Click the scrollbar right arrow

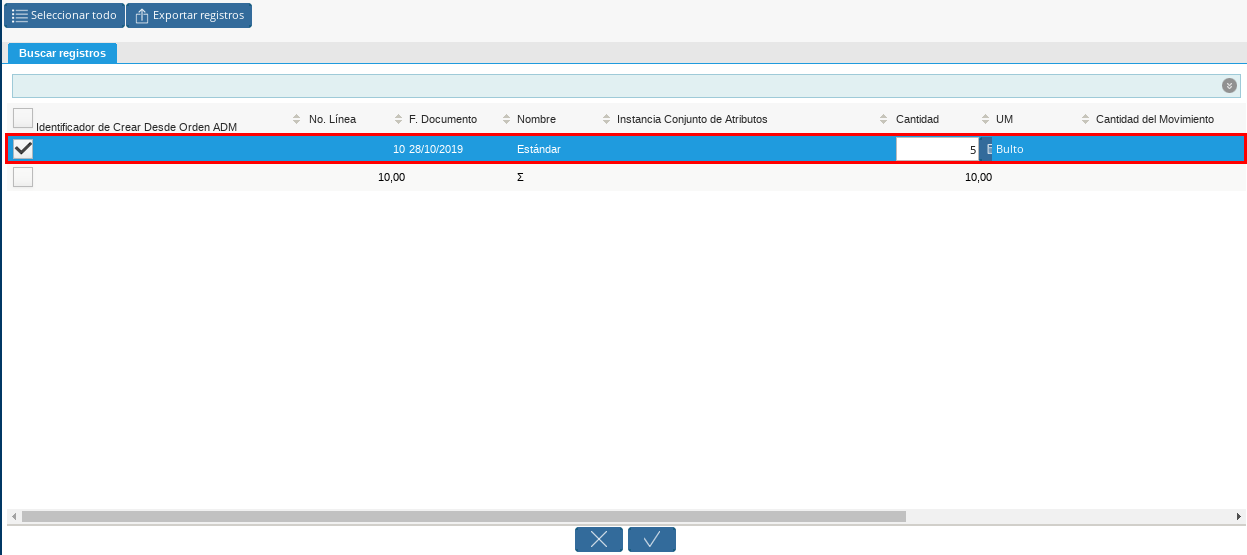coord(1239,517)
